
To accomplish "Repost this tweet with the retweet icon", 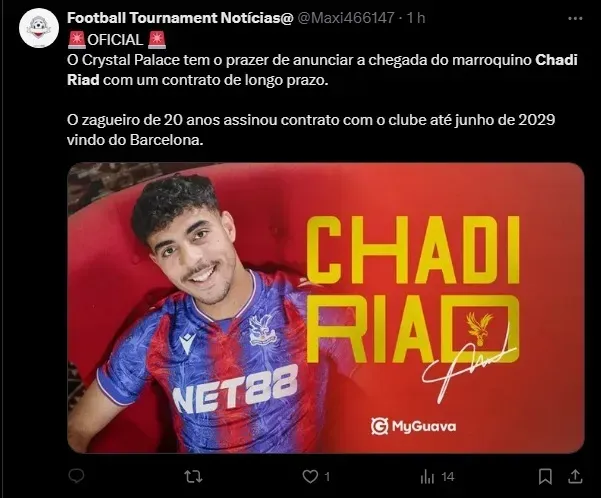I will coord(193,477).
